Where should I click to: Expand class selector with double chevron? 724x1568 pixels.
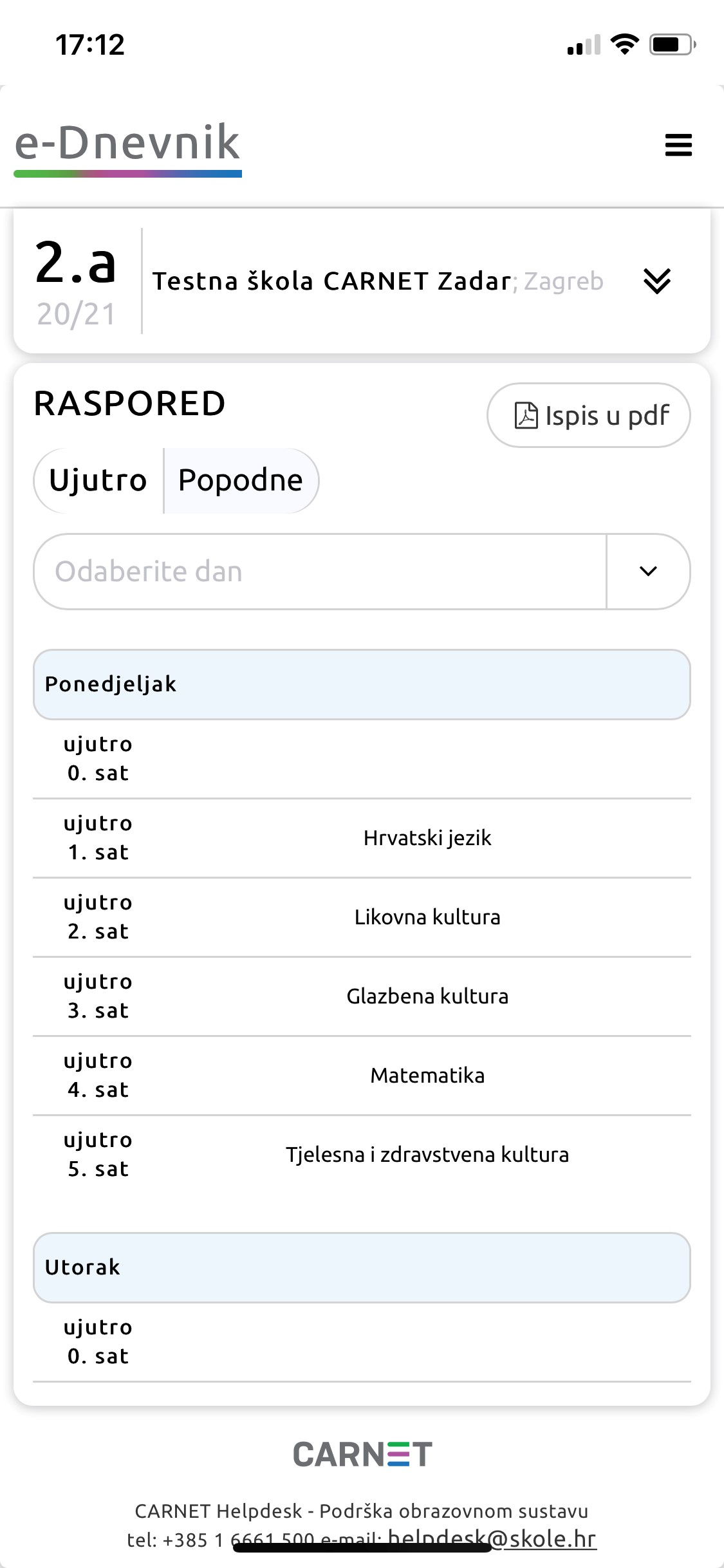click(657, 281)
